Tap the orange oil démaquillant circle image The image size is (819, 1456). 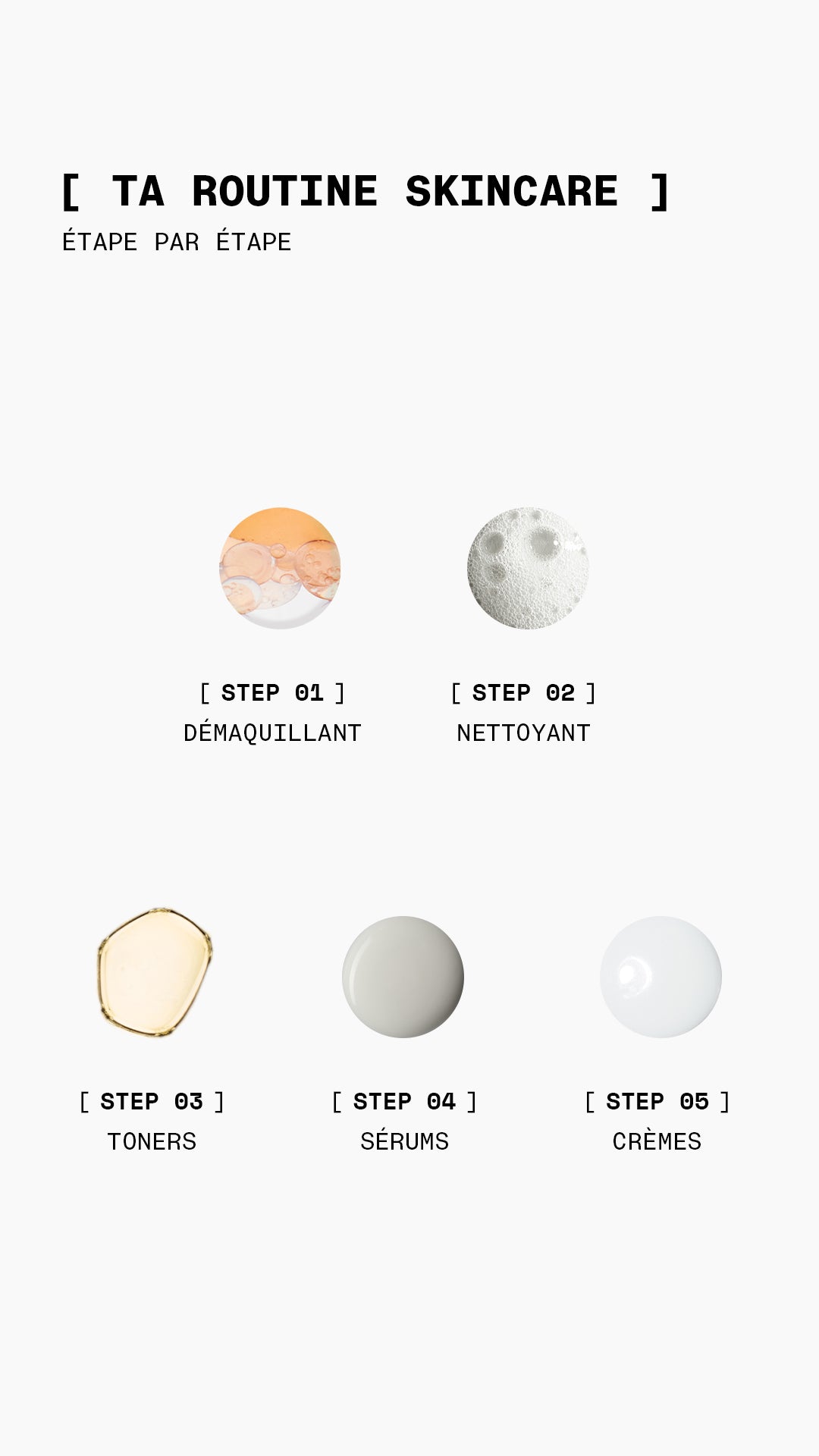(280, 568)
